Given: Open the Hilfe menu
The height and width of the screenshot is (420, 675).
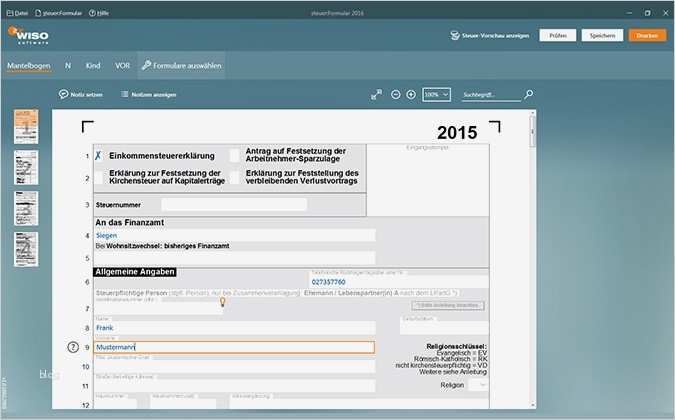Looking at the screenshot, I should point(99,13).
